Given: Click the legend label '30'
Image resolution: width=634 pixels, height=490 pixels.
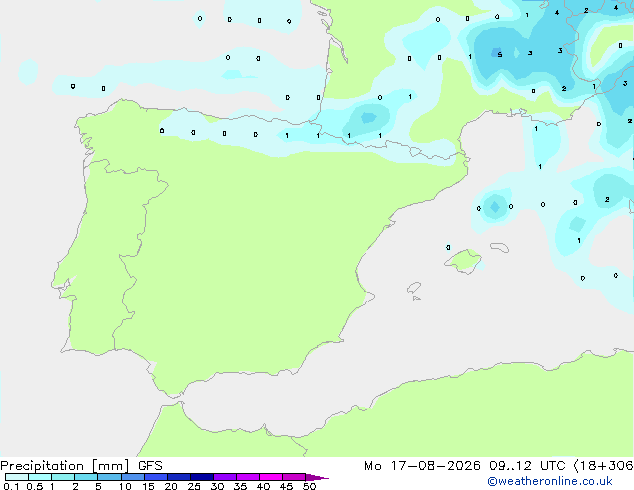Looking at the screenshot, I should (217, 486).
